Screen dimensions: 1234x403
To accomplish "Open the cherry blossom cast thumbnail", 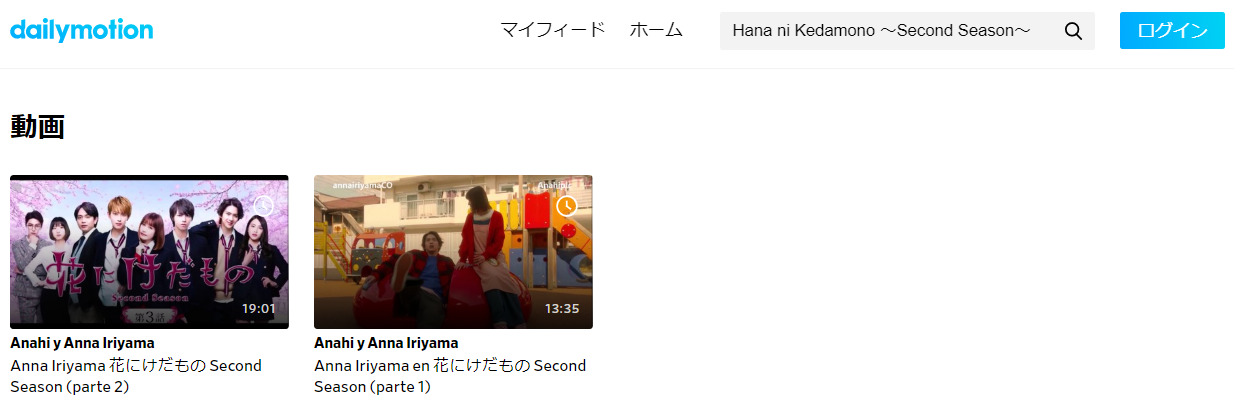I will coord(149,252).
